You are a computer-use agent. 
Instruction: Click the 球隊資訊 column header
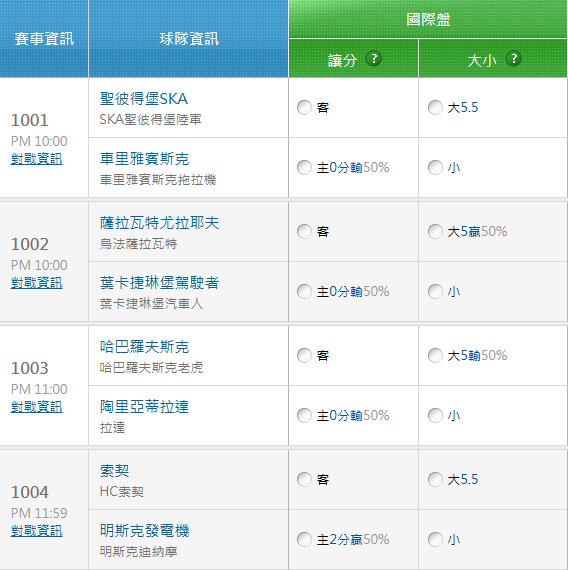pos(189,39)
